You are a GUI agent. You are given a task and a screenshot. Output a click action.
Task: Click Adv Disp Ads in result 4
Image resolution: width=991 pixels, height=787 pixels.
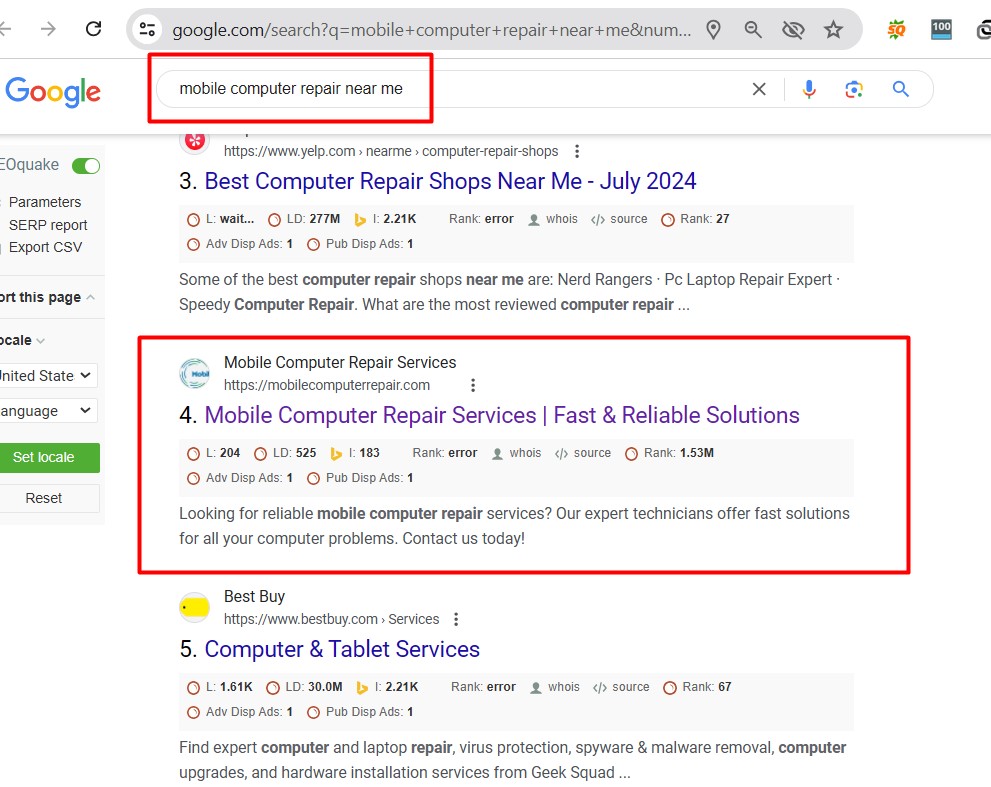[249, 478]
